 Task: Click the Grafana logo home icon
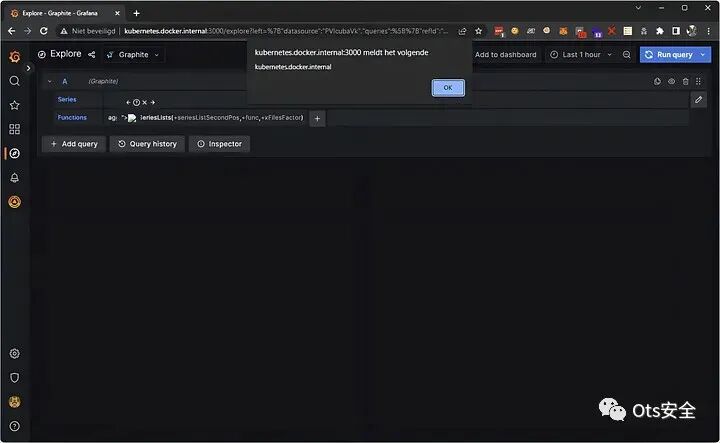coord(15,56)
